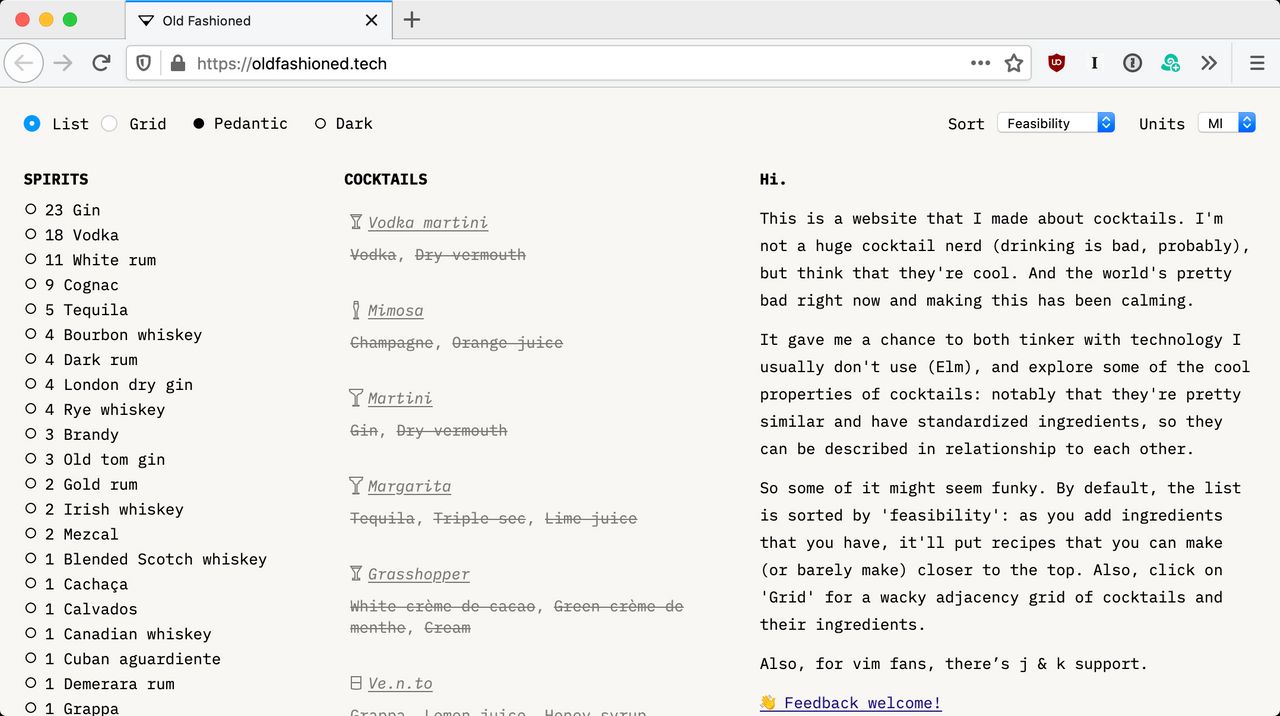Toggle the circle next to 5 Tequila
The height and width of the screenshot is (716, 1280).
(33, 310)
